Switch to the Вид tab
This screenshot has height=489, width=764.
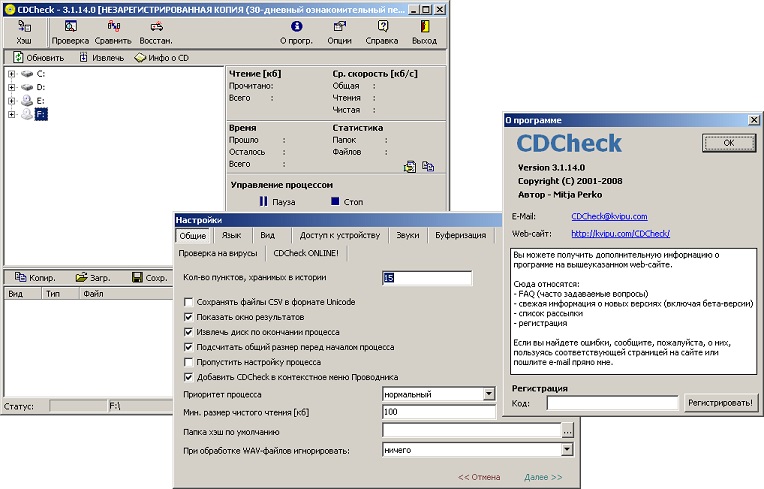click(x=267, y=235)
